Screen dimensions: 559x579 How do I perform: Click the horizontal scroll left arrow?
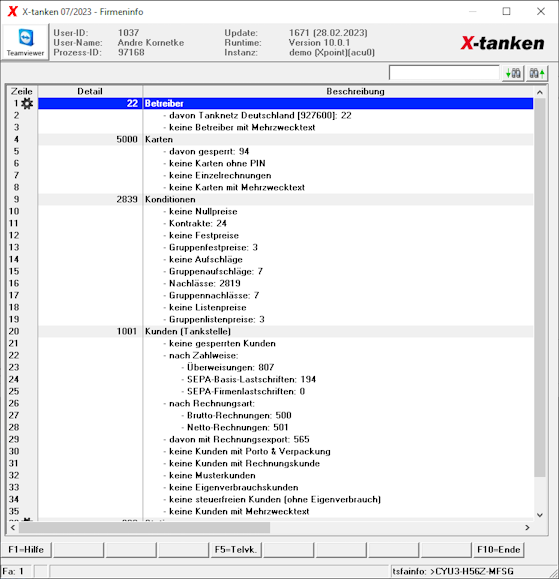point(13,528)
